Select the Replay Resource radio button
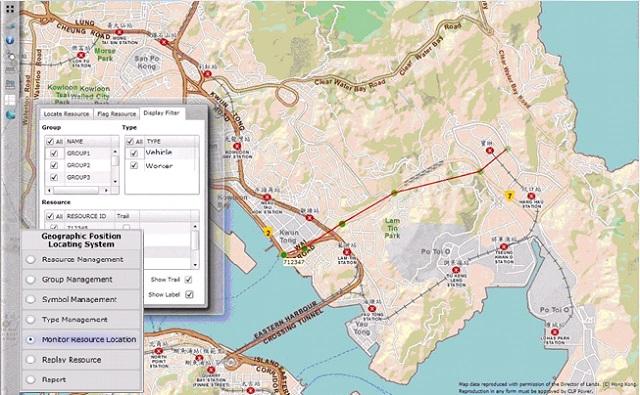 click(31, 359)
